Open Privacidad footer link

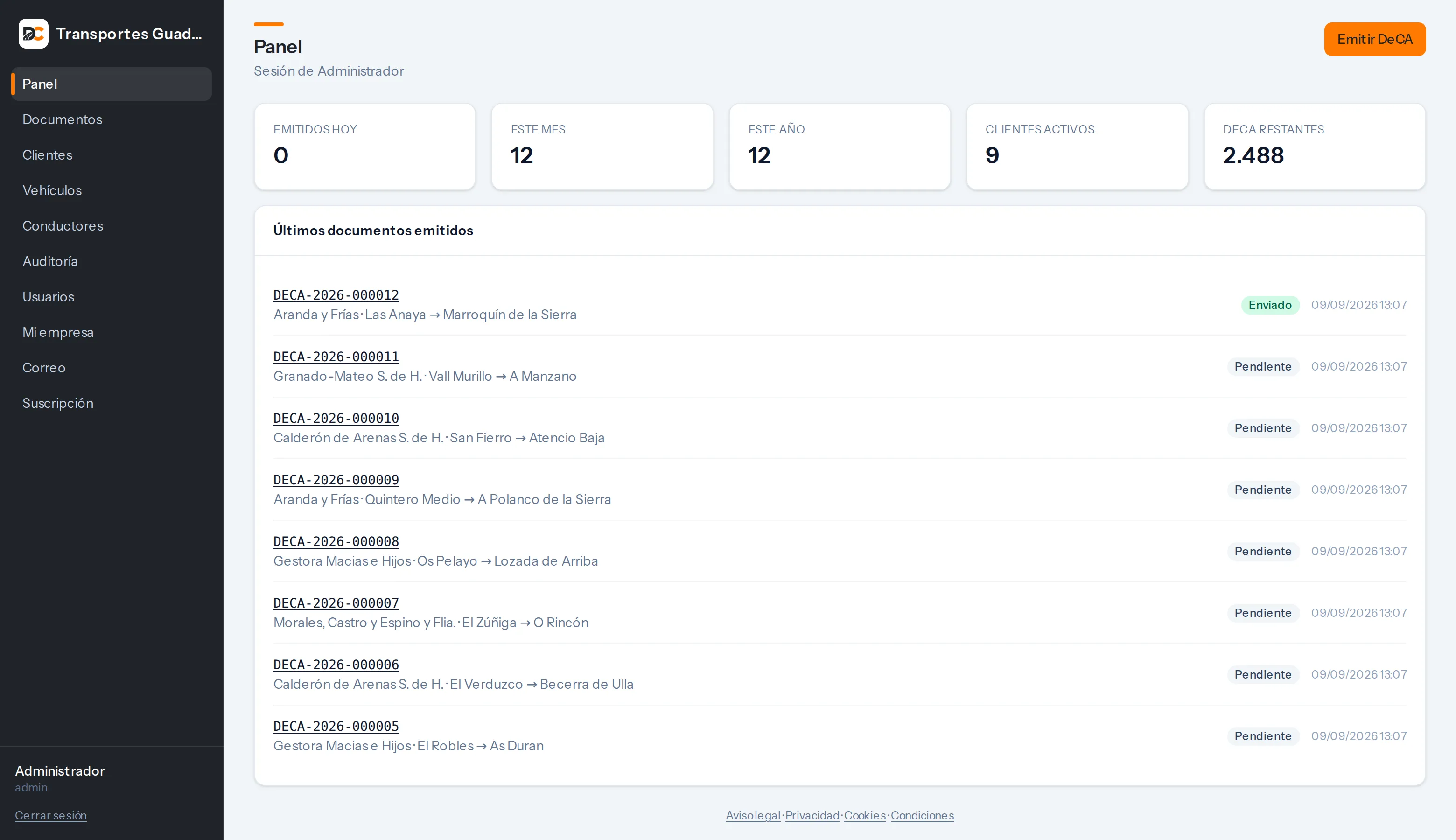click(812, 815)
